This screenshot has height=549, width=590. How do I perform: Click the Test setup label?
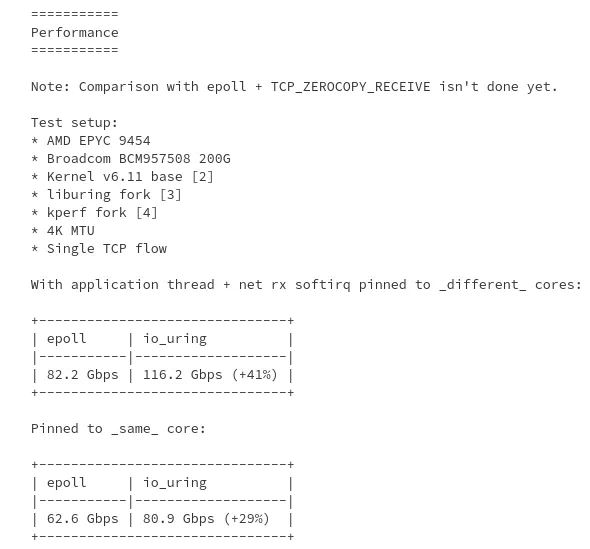pyautogui.click(x=74, y=123)
